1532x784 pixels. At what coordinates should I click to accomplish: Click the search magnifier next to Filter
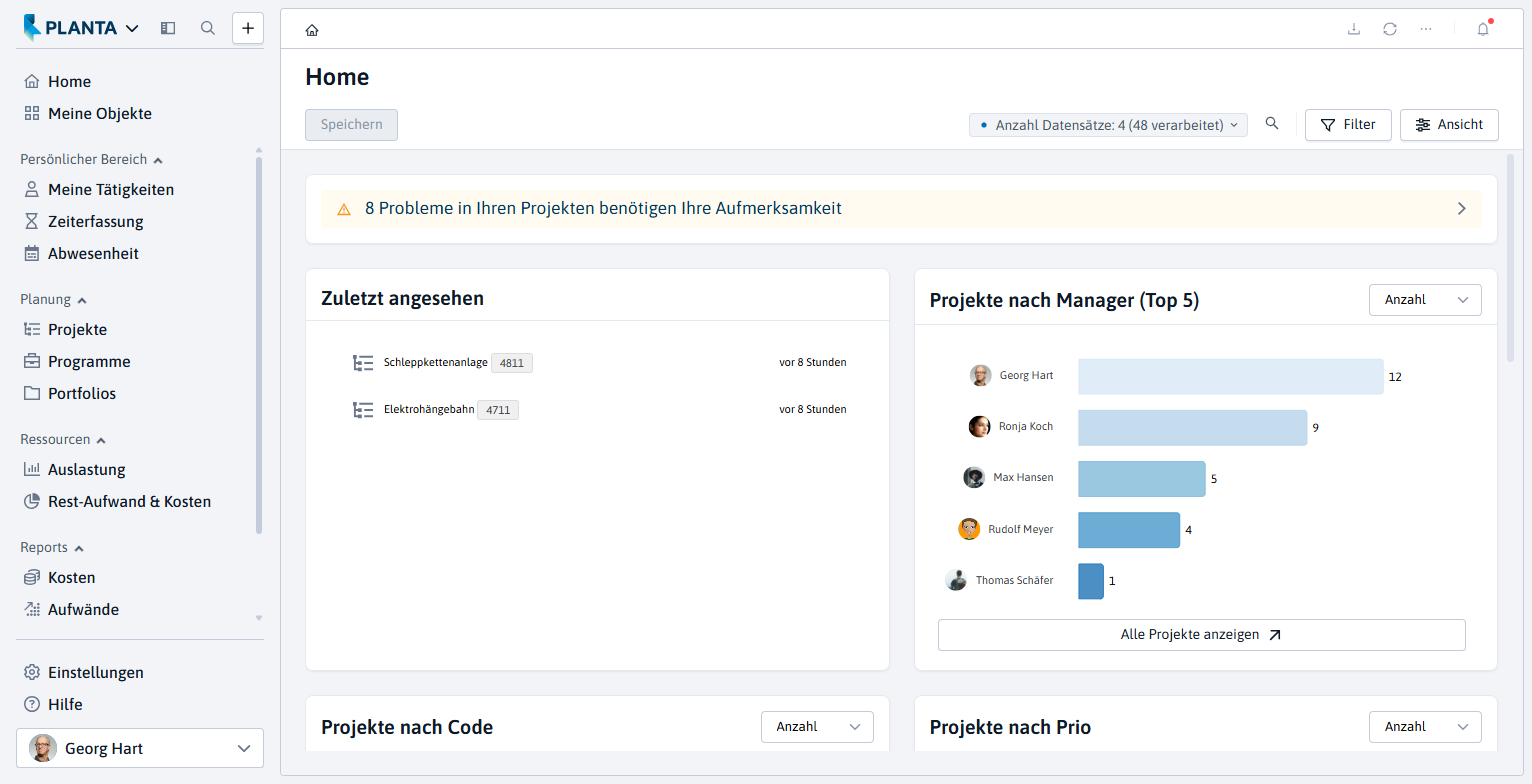[x=1272, y=124]
